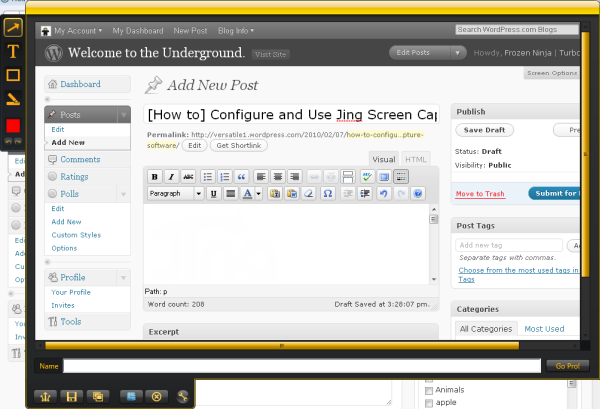Align text right in editor
The image size is (600, 409).
(295, 177)
